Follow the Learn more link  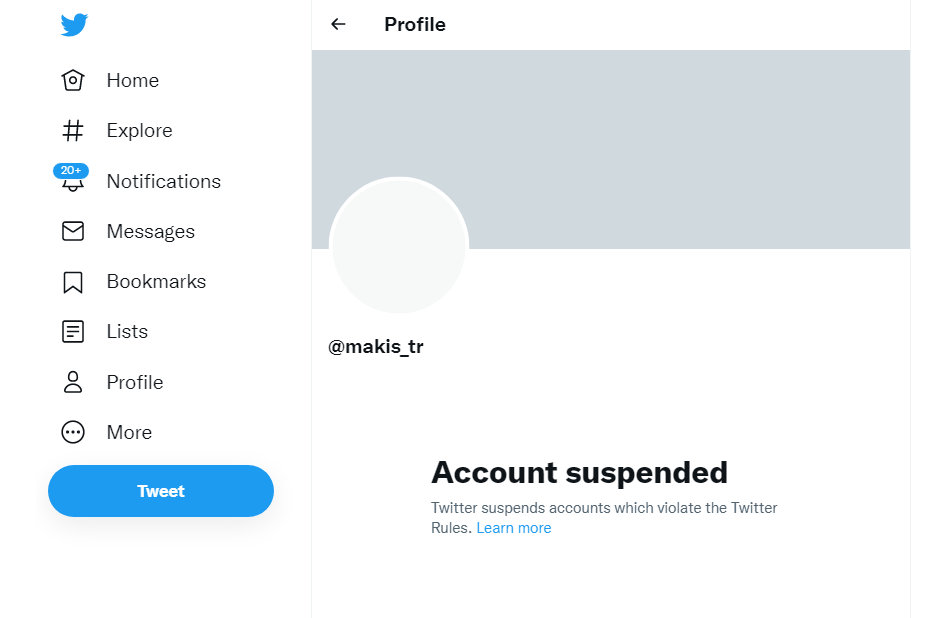513,528
